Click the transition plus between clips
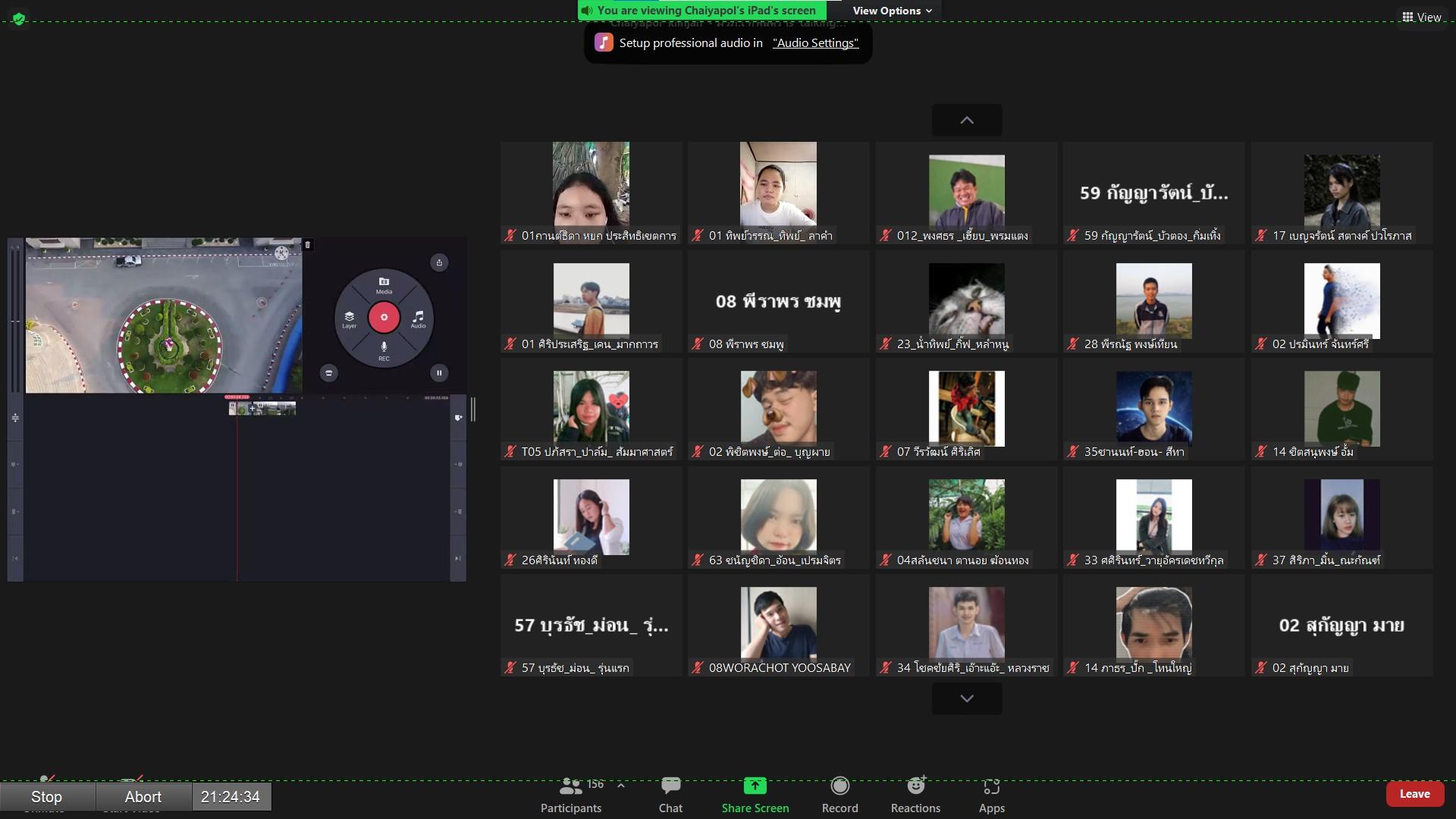Image resolution: width=1456 pixels, height=819 pixels. point(253,408)
